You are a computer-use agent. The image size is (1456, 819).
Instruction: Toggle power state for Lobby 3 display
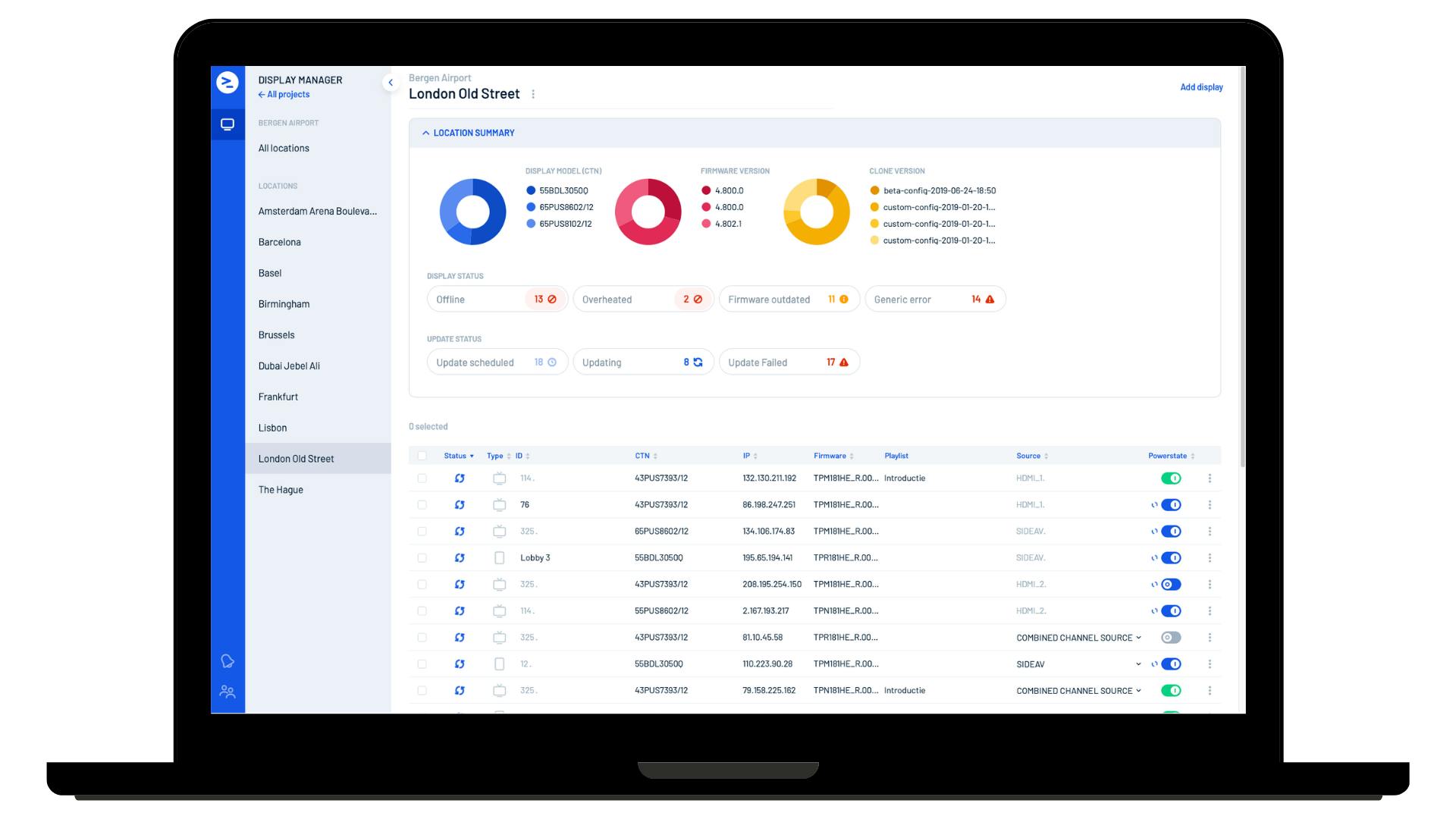point(1173,557)
